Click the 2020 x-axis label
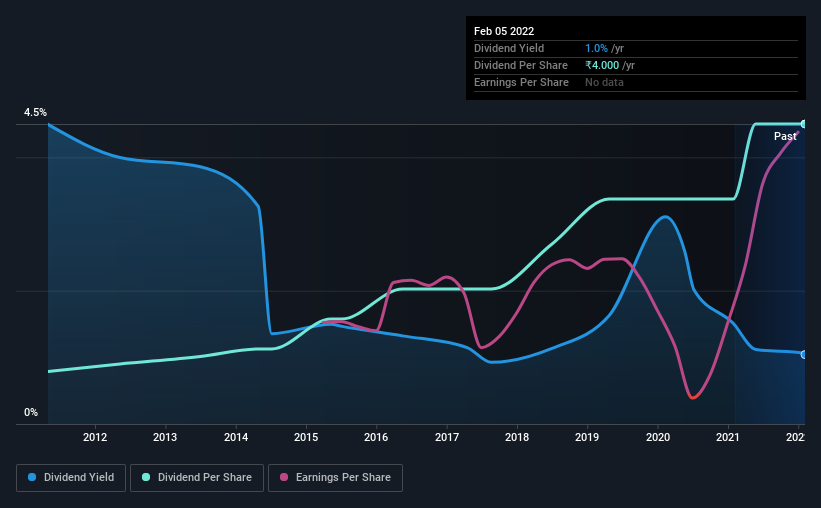The image size is (821, 508). [x=658, y=437]
